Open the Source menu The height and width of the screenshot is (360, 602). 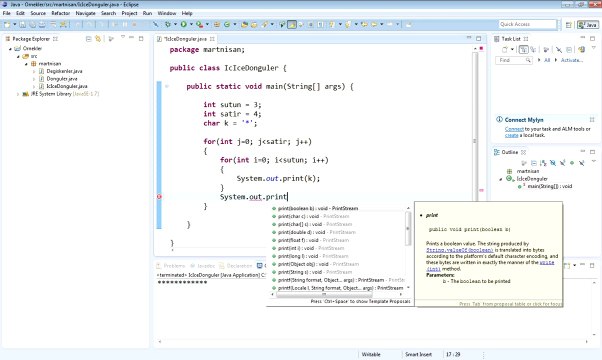click(38, 13)
